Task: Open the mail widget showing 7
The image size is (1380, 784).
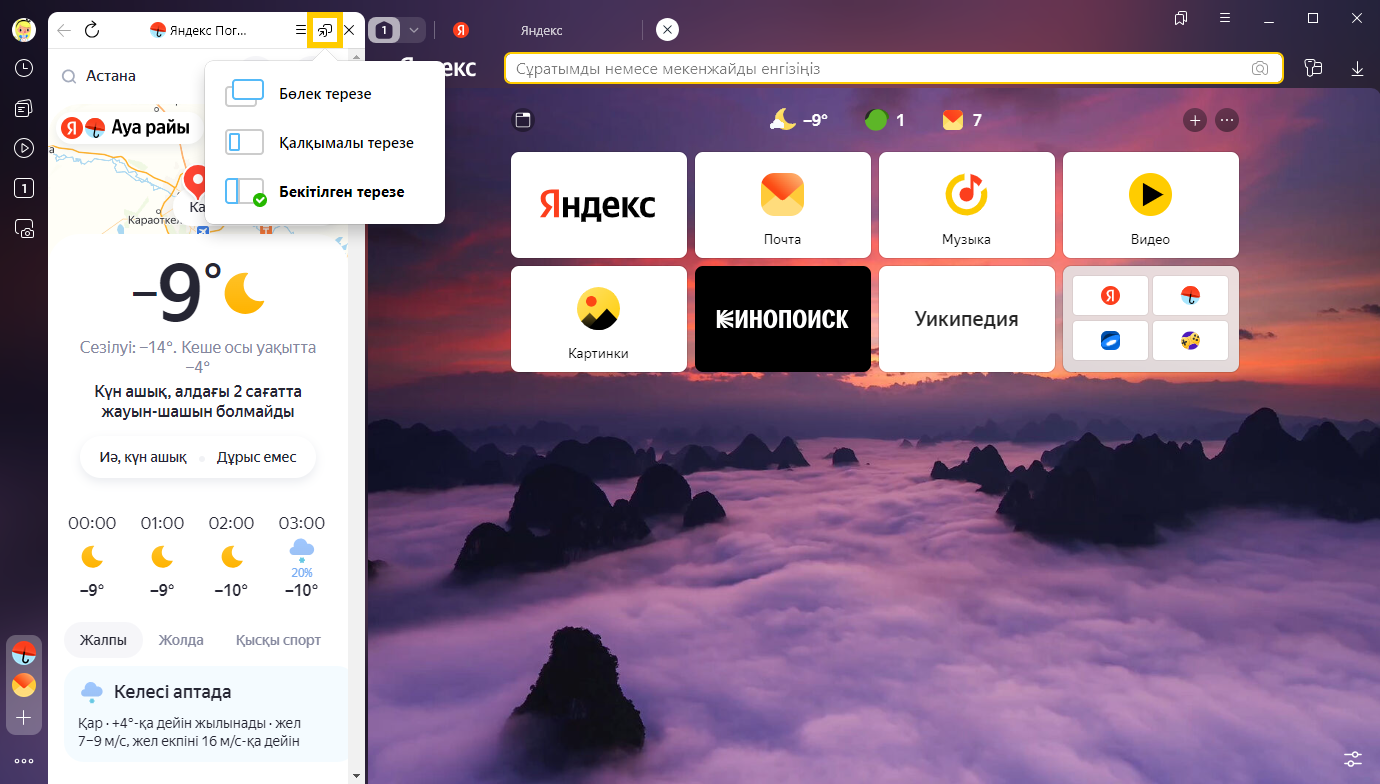Action: tap(962, 120)
